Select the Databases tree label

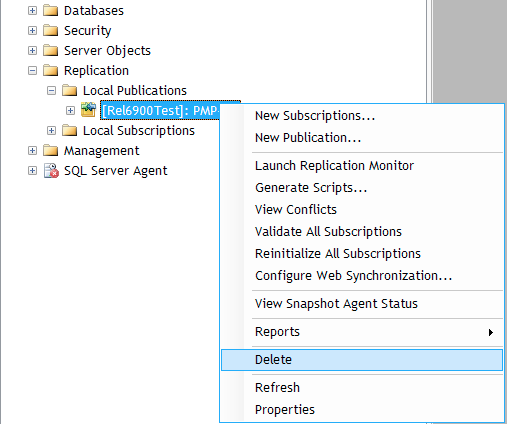(x=94, y=11)
